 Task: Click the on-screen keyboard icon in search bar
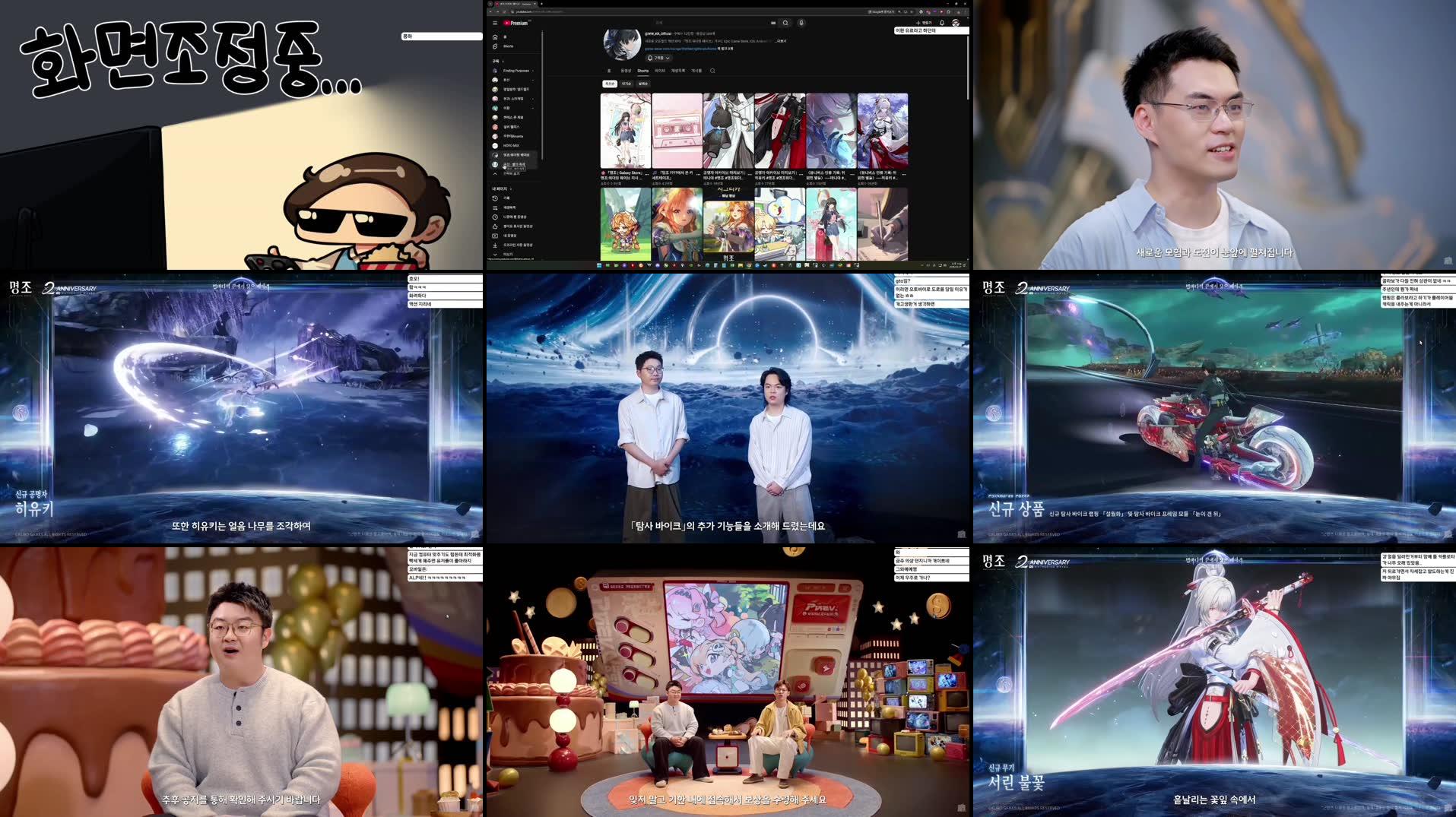point(773,23)
